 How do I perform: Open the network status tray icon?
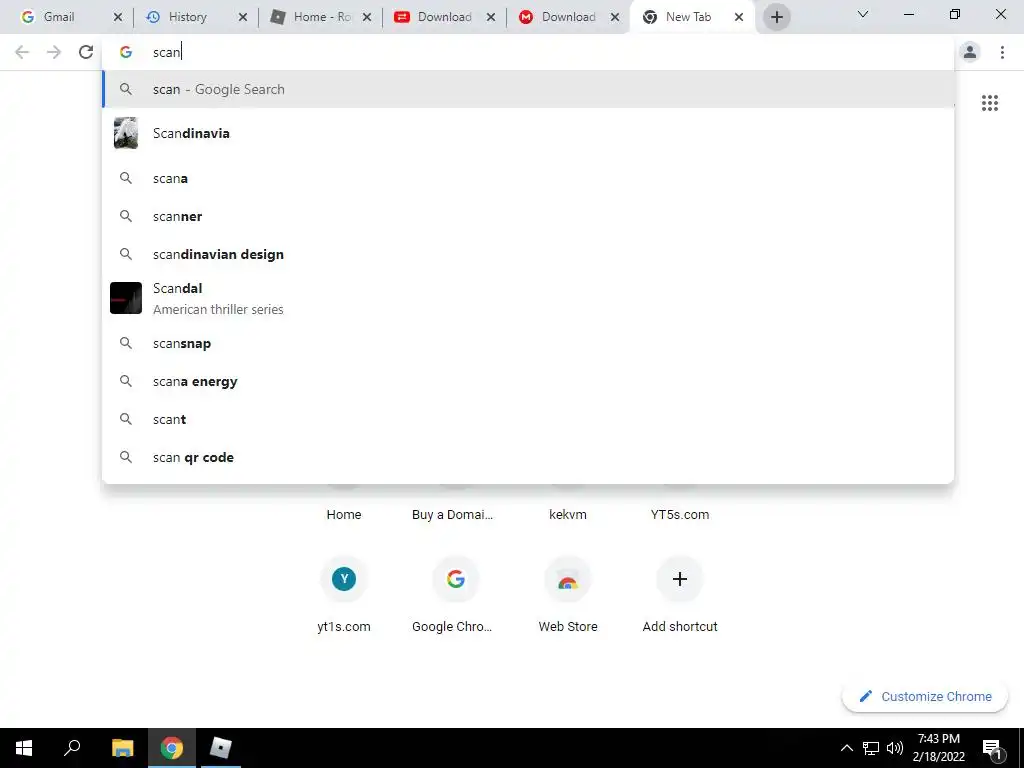point(871,748)
